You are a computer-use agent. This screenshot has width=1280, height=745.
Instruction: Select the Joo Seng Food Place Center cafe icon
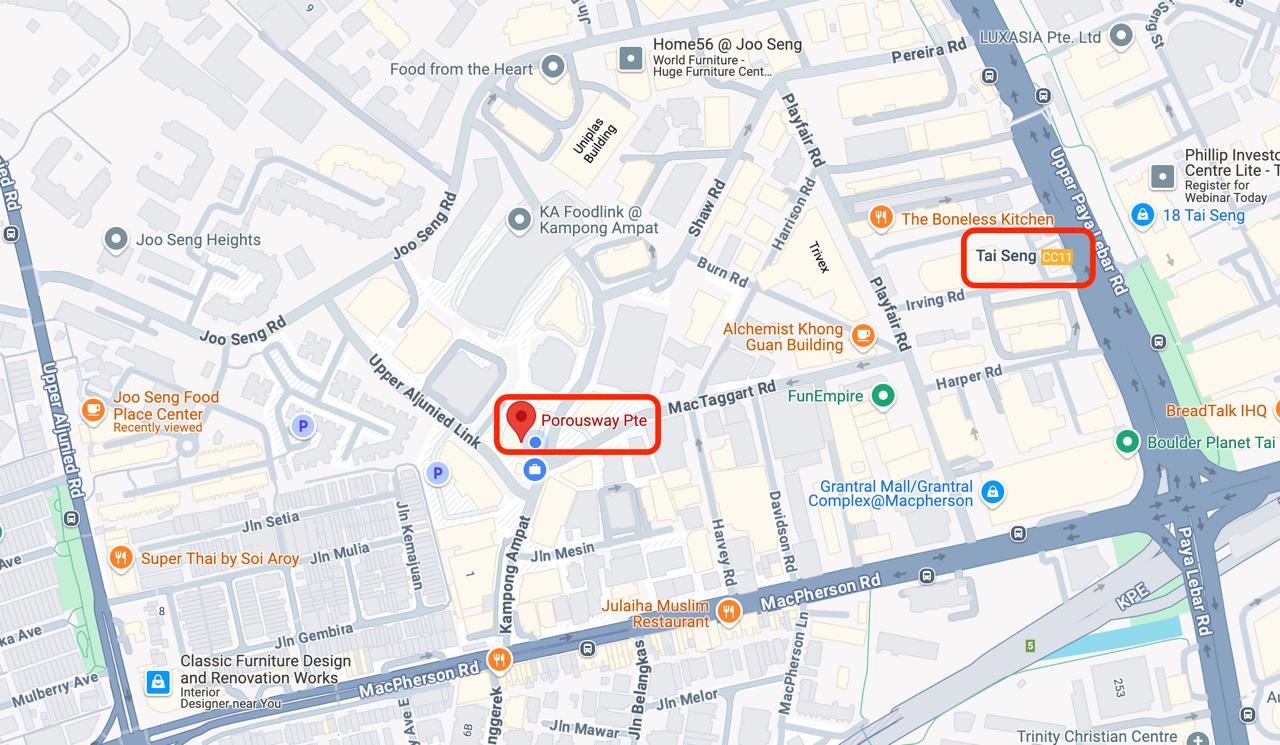click(93, 409)
